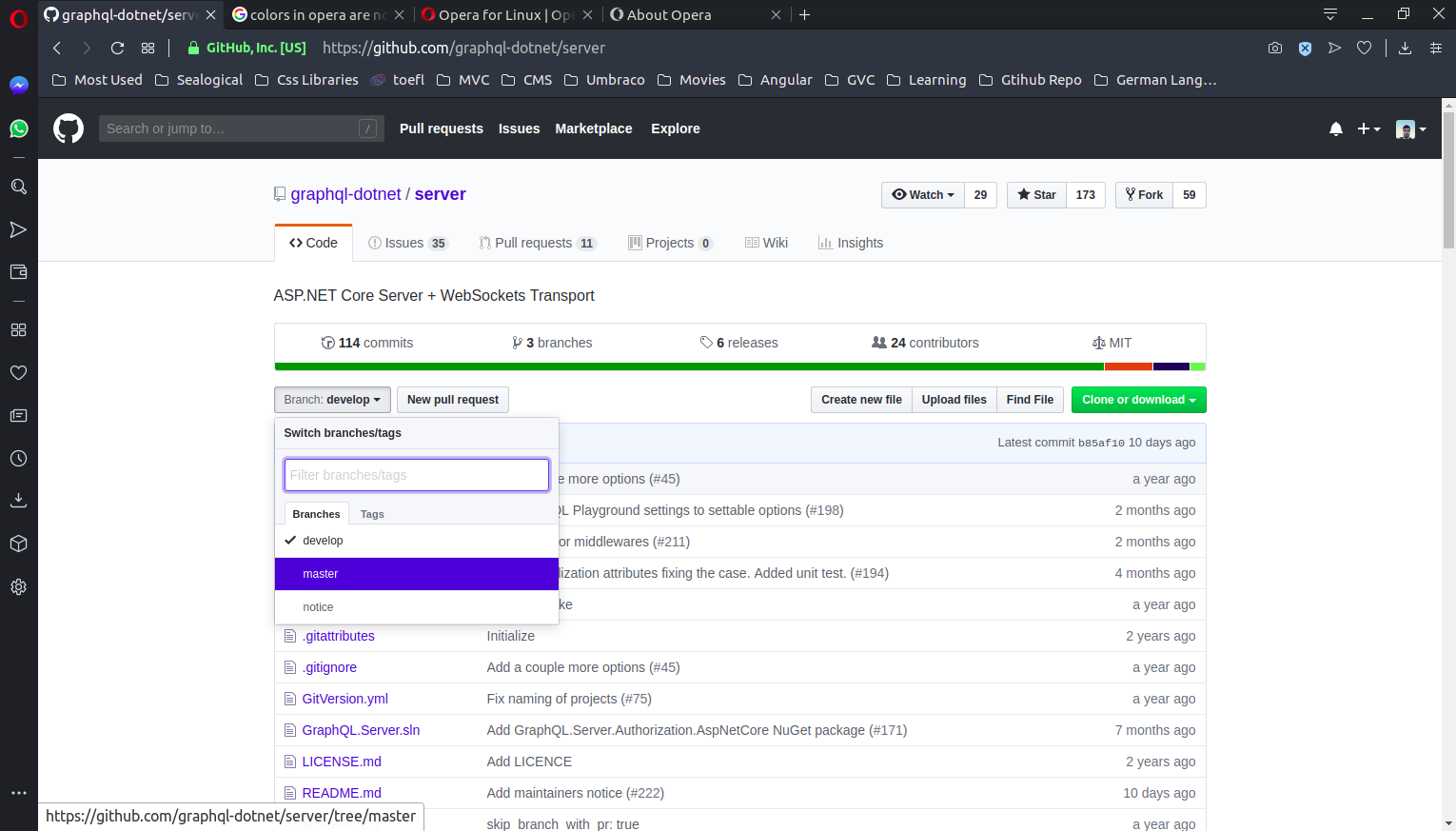Open user avatar profile dropdown

(1411, 129)
